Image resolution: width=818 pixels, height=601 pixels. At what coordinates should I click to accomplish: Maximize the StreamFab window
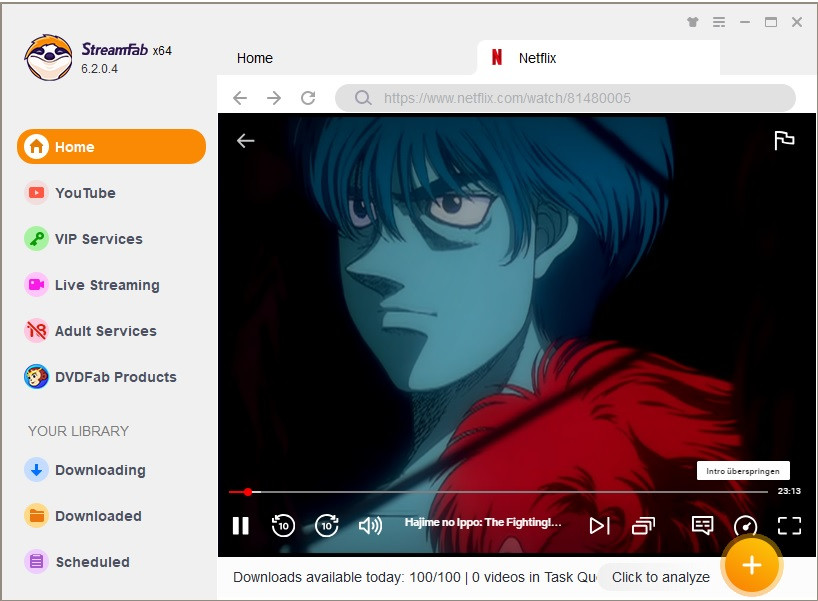771,22
